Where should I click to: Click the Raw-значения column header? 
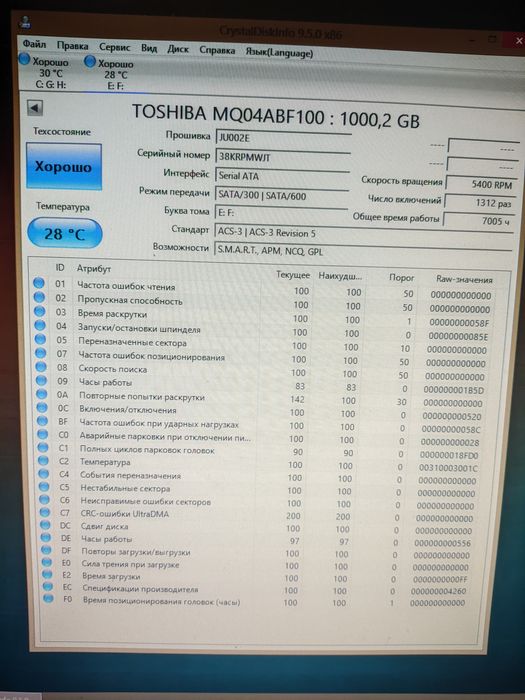pyautogui.click(x=464, y=279)
